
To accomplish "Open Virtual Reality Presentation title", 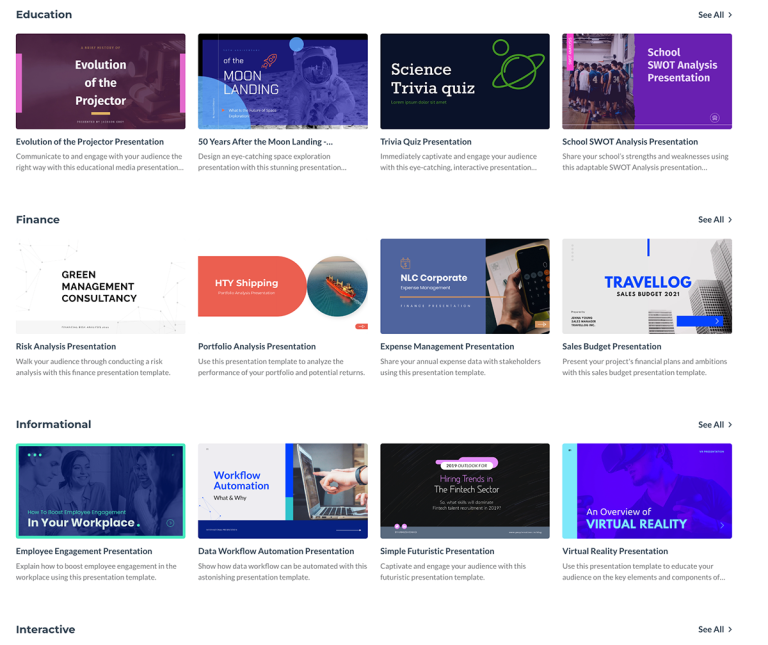I will [x=615, y=551].
